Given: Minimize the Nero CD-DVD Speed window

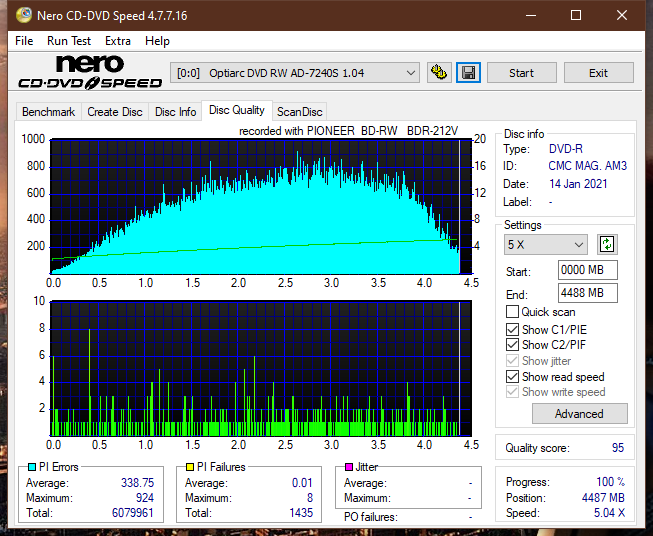Looking at the screenshot, I should point(531,15).
